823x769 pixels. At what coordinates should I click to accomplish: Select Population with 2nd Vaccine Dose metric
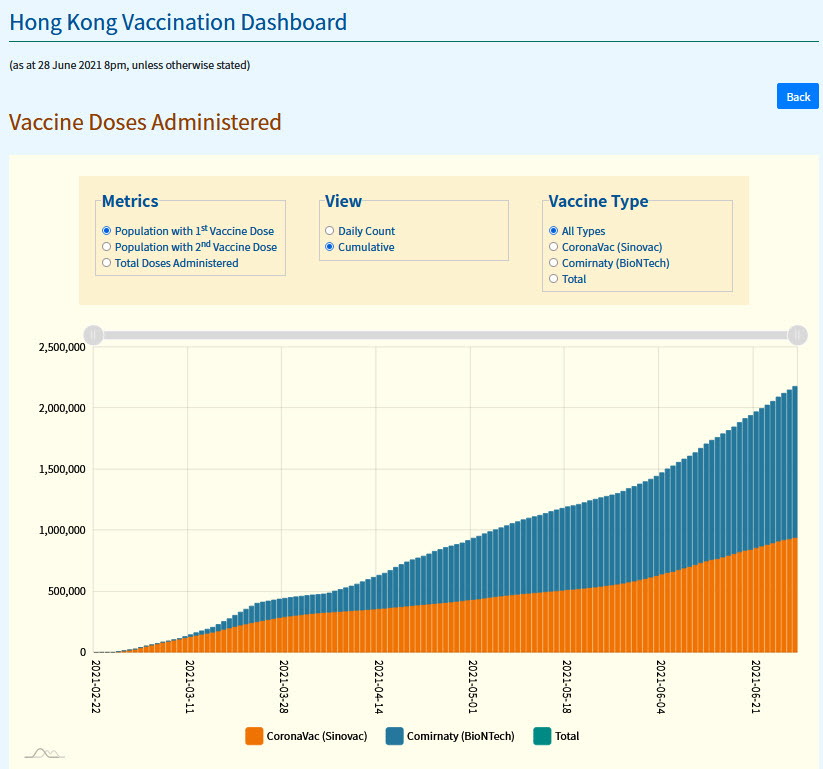107,247
